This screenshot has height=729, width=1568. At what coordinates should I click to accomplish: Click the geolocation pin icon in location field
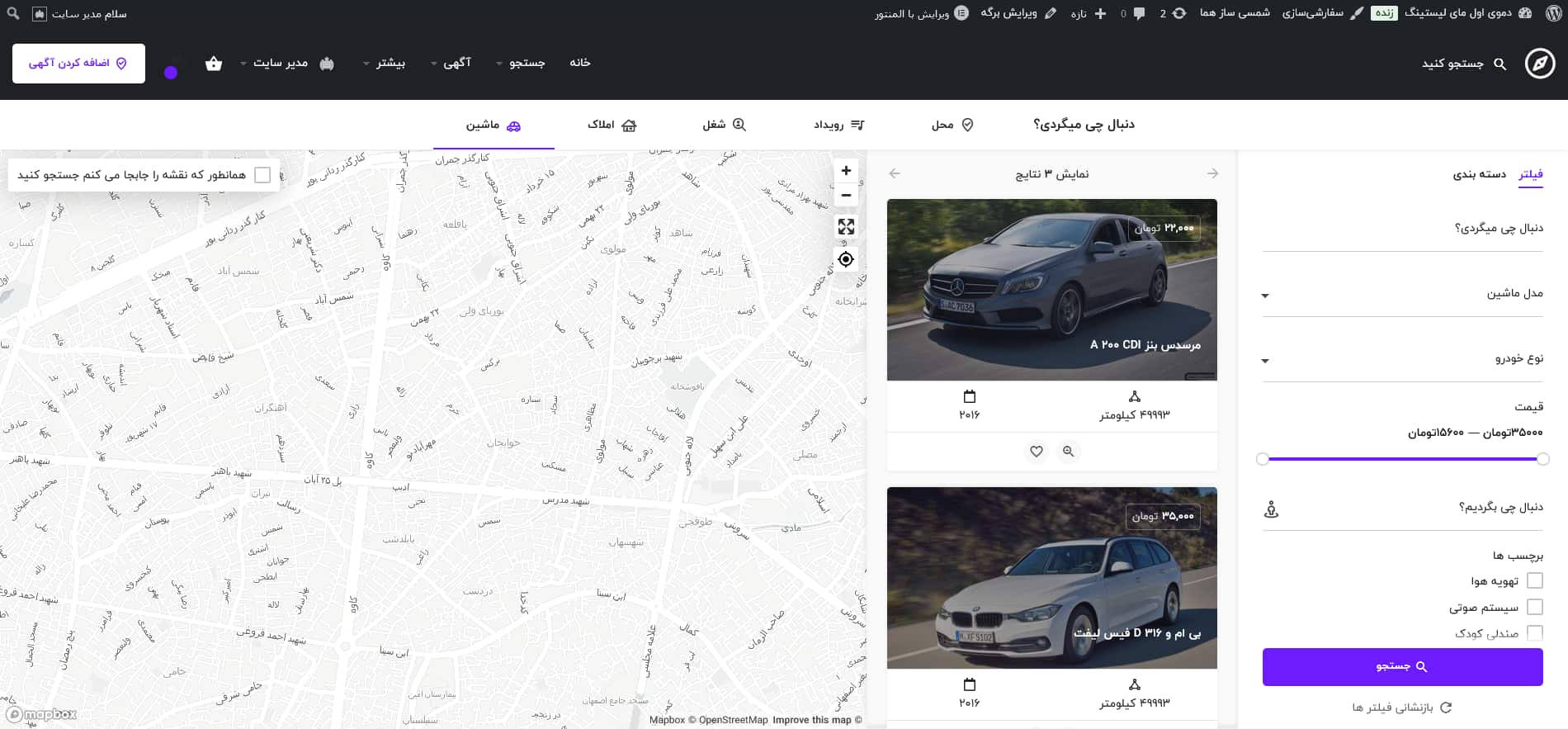click(1272, 509)
